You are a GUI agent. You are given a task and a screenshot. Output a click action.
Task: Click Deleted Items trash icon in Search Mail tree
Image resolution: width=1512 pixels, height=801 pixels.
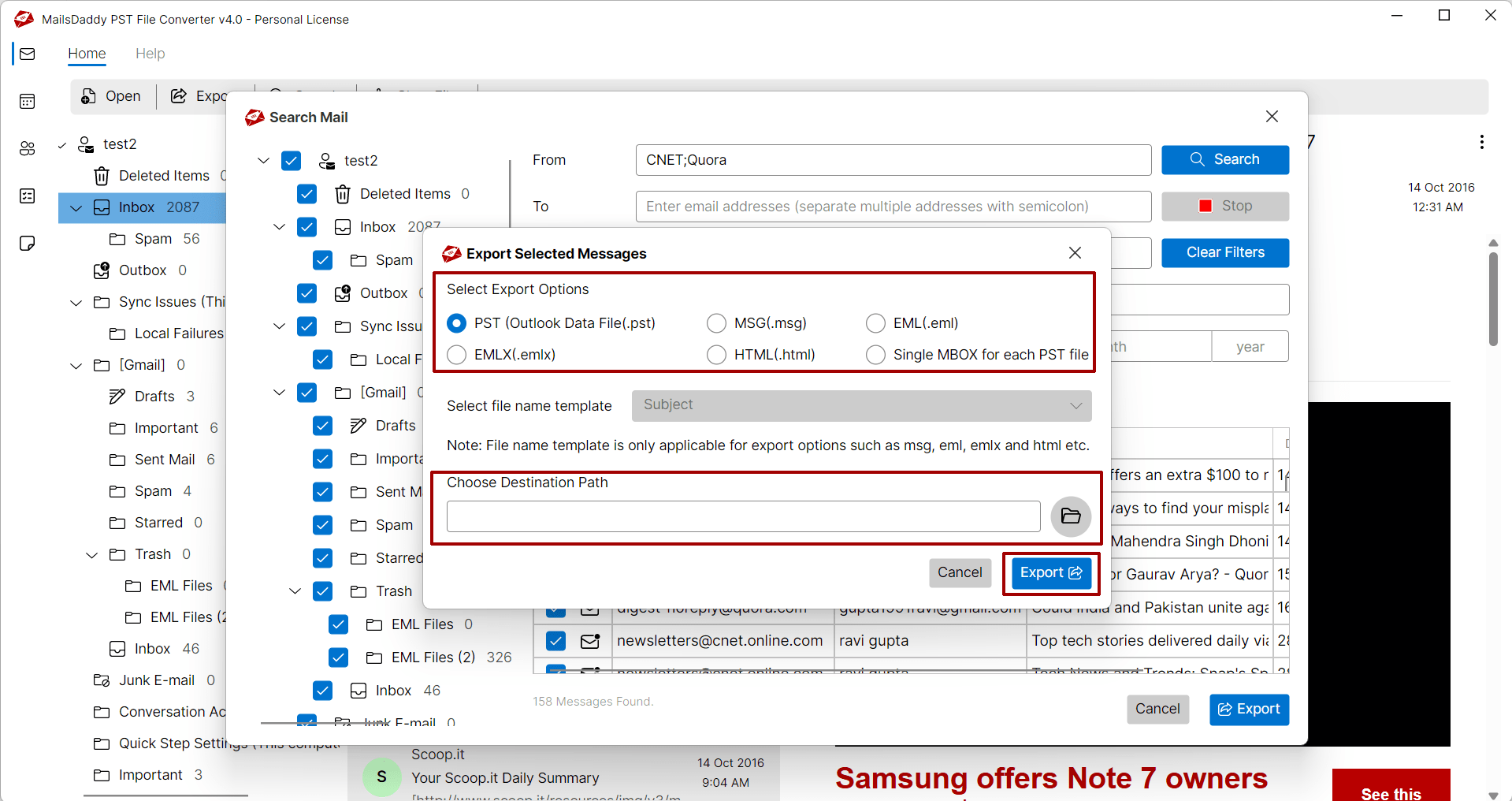[343, 193]
